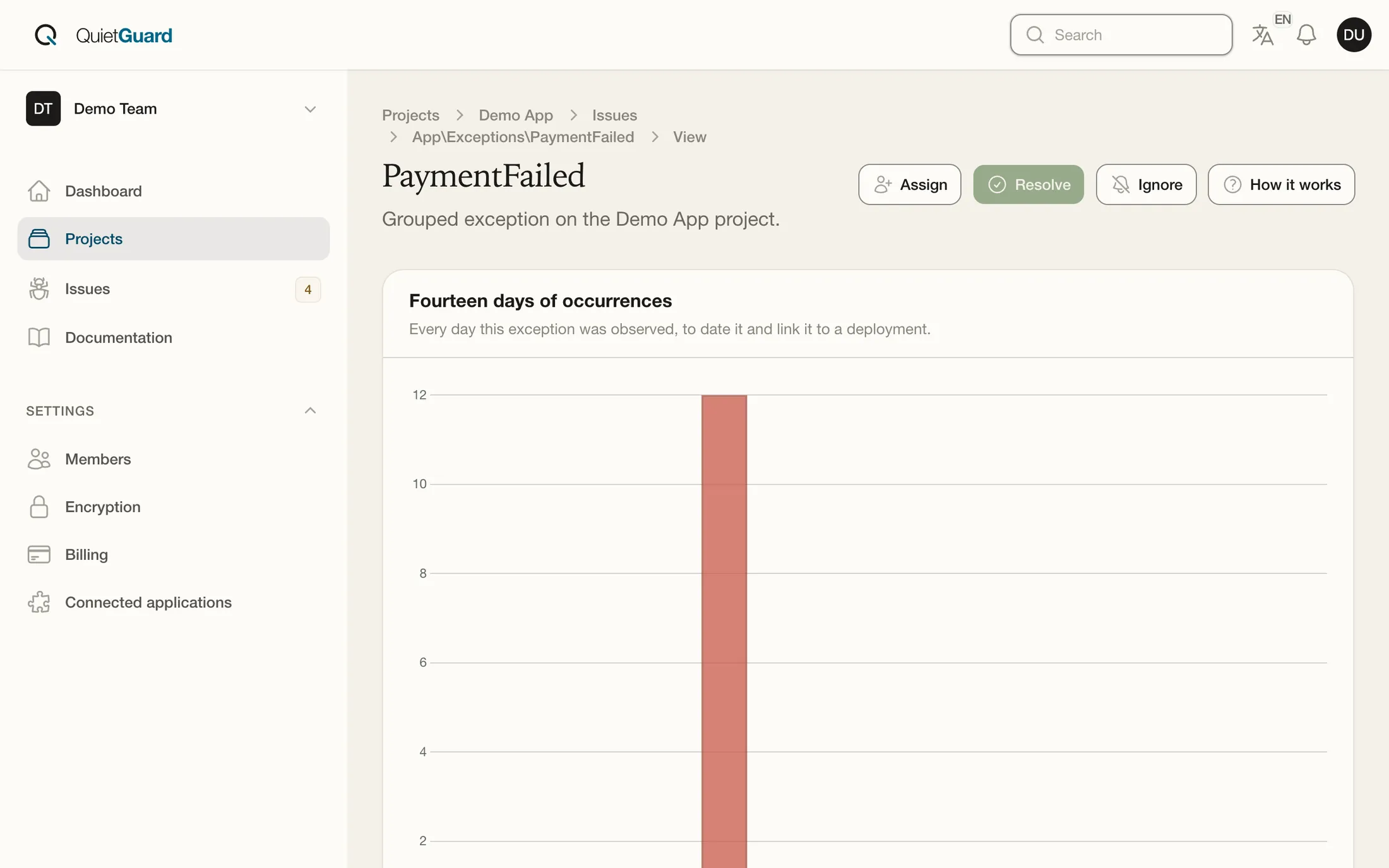Click the EN language label
Screen dimensions: 1389x868
click(1282, 20)
